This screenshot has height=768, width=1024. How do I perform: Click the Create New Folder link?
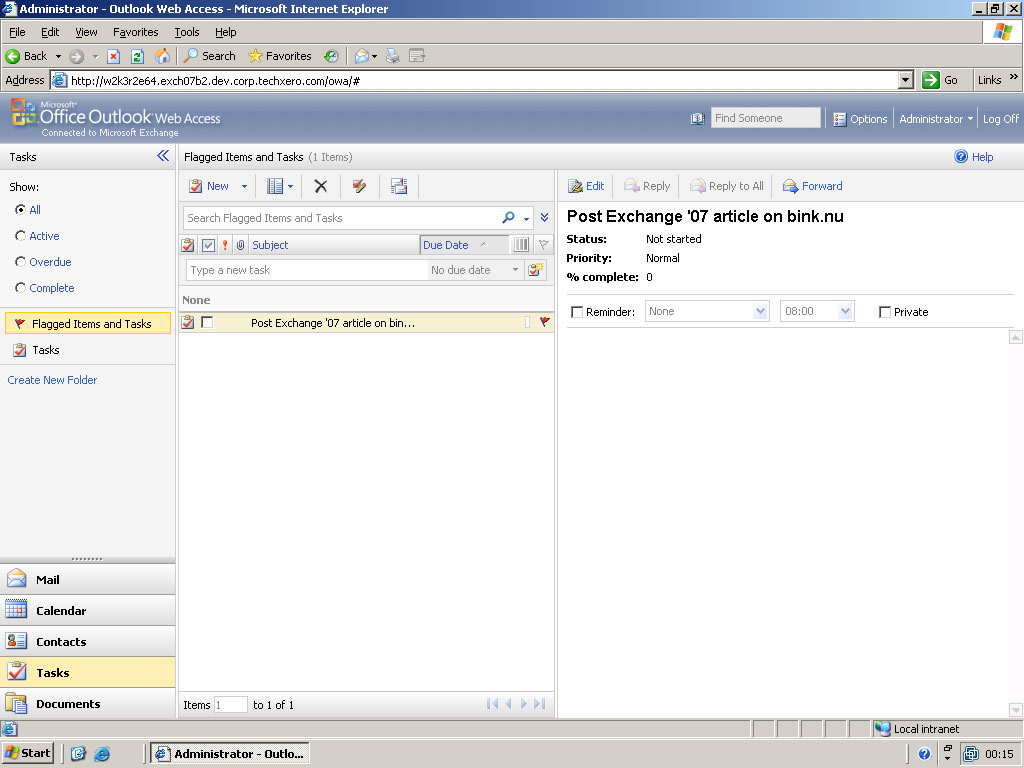[52, 380]
